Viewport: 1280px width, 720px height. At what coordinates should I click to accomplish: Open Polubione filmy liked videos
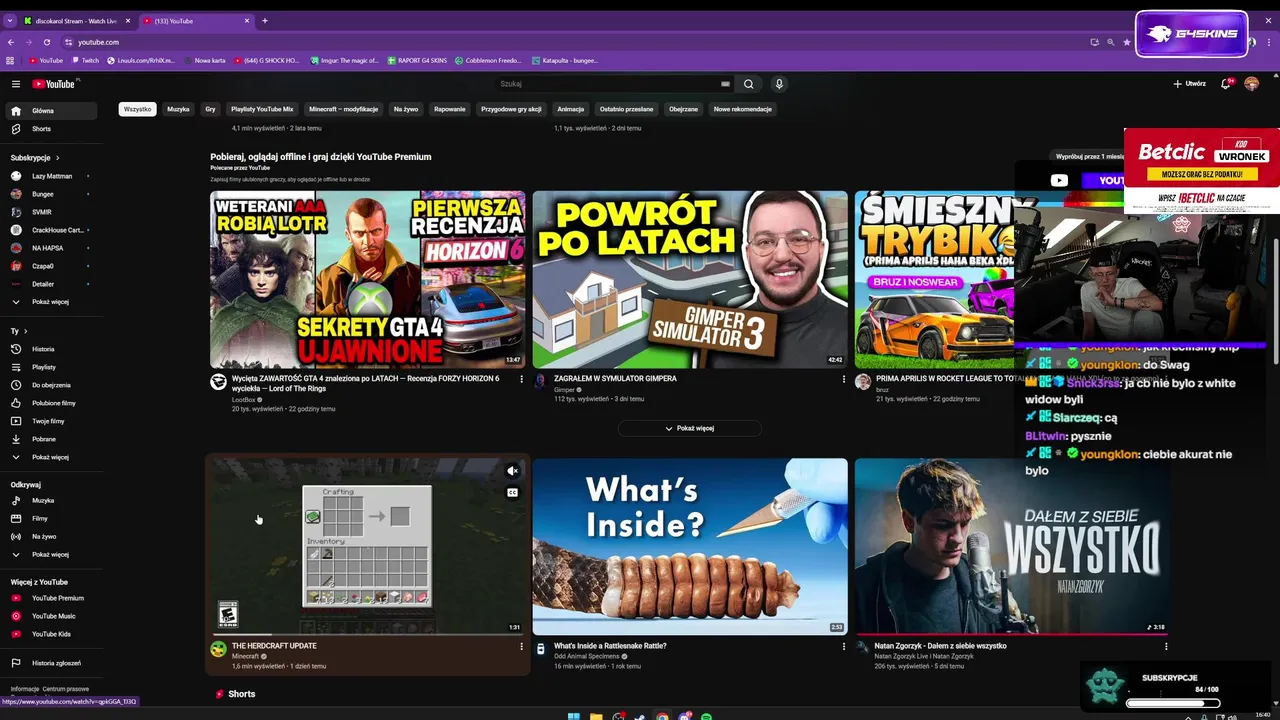(x=52, y=403)
